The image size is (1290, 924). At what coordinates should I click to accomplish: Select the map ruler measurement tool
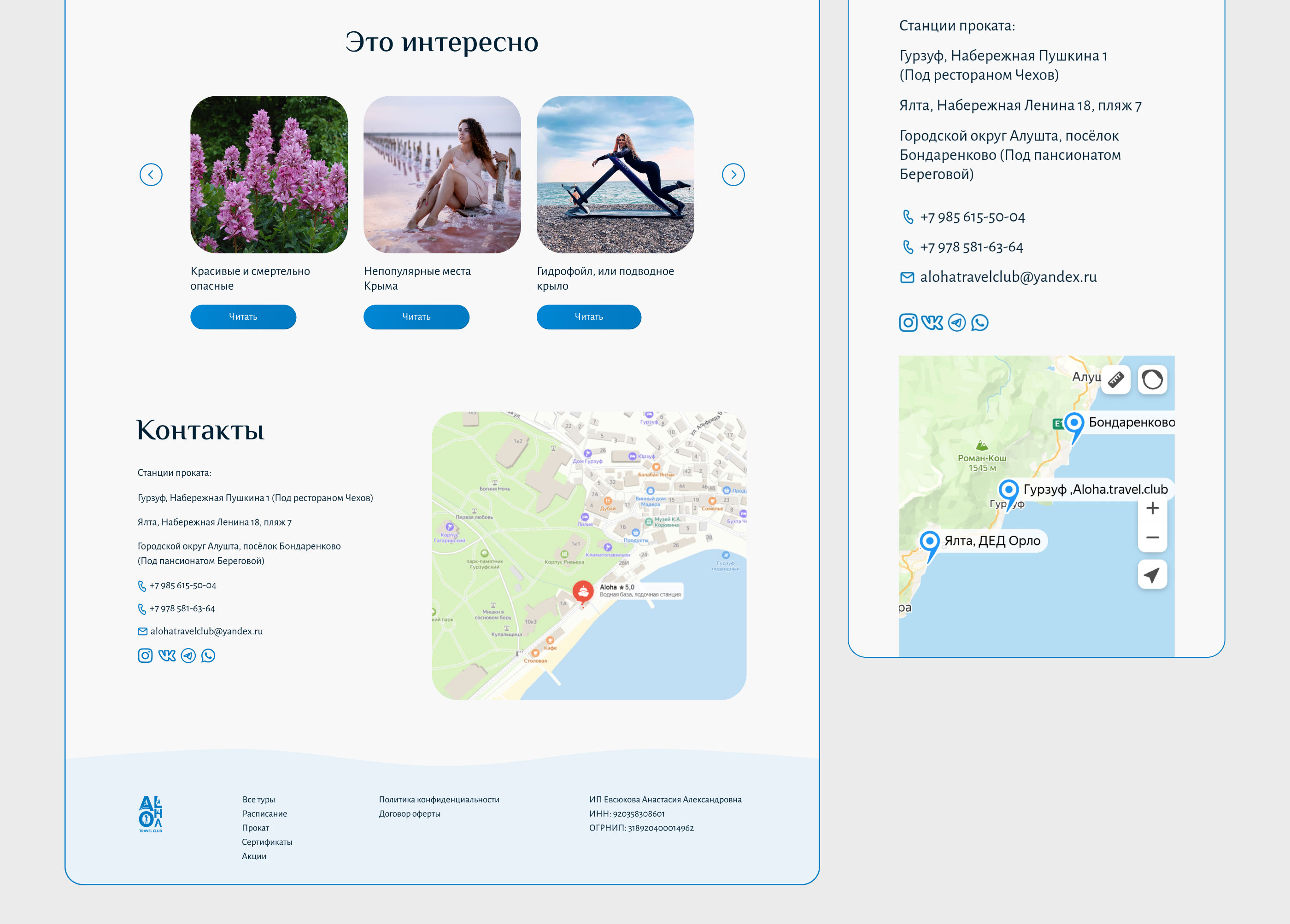pyautogui.click(x=1115, y=379)
